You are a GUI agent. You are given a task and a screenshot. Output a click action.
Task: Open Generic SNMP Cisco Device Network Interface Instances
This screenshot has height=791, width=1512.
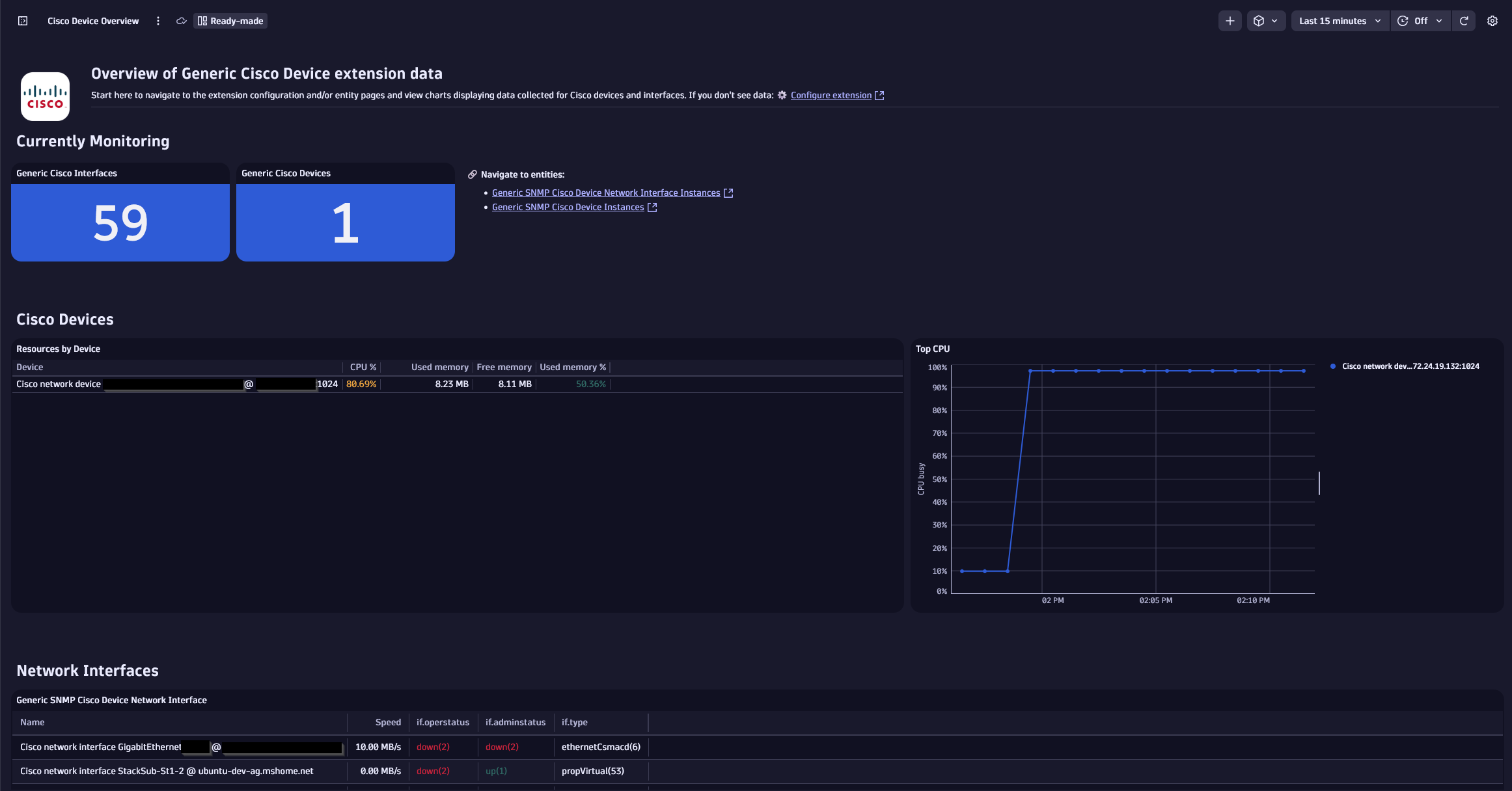606,193
